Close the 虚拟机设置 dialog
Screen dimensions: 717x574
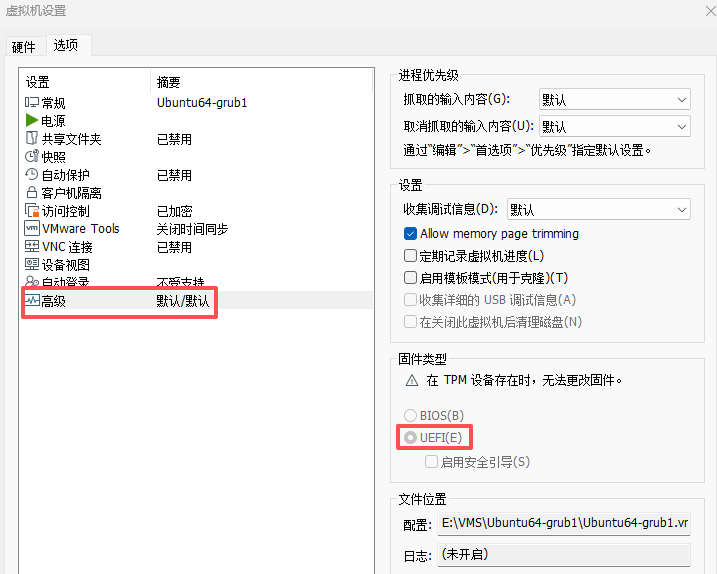(710, 11)
